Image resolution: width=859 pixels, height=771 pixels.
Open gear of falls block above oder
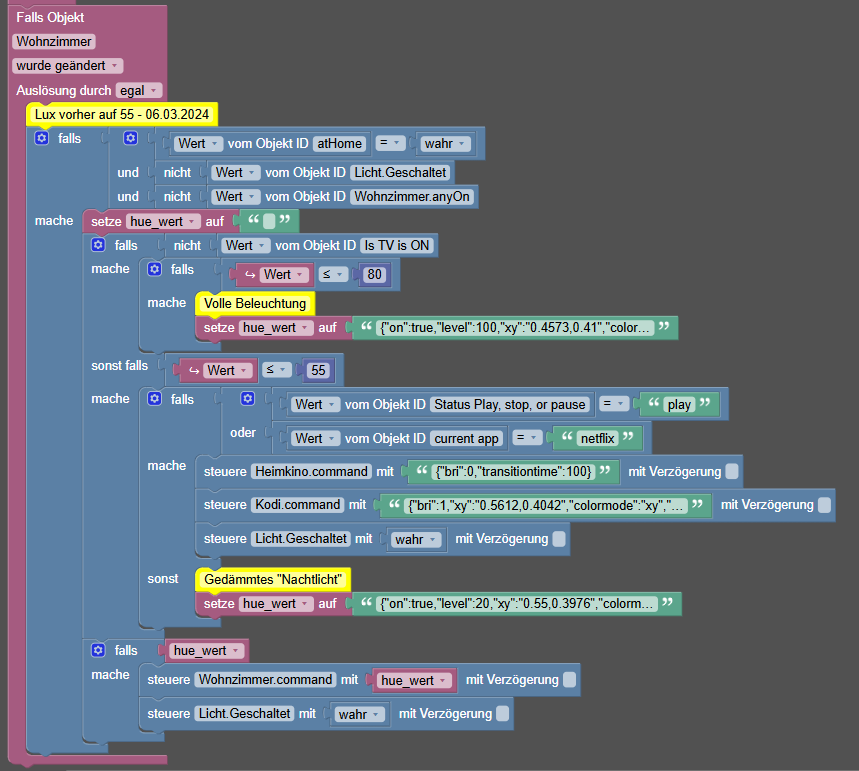click(x=154, y=399)
